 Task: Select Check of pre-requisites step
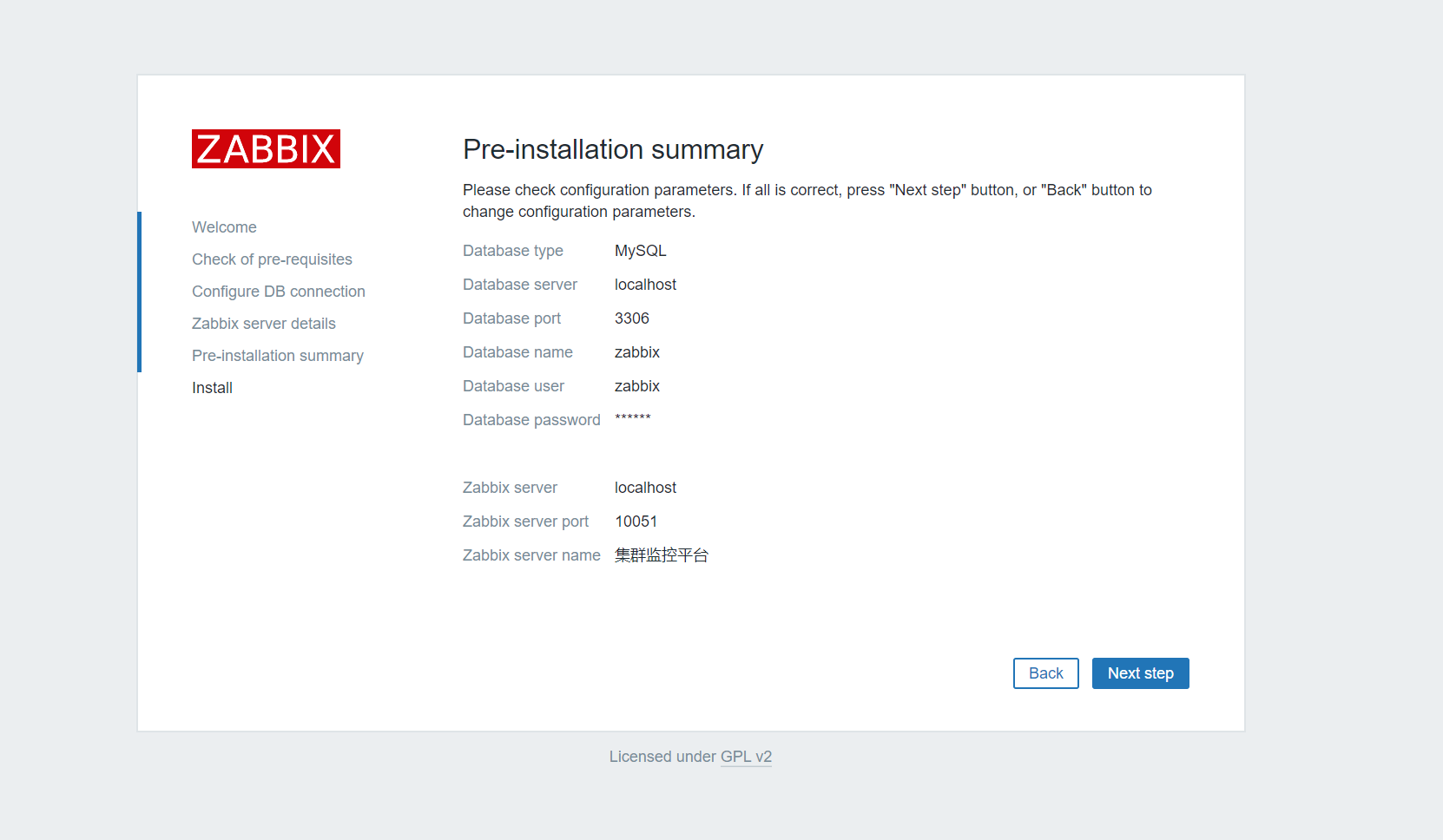pyautogui.click(x=272, y=259)
